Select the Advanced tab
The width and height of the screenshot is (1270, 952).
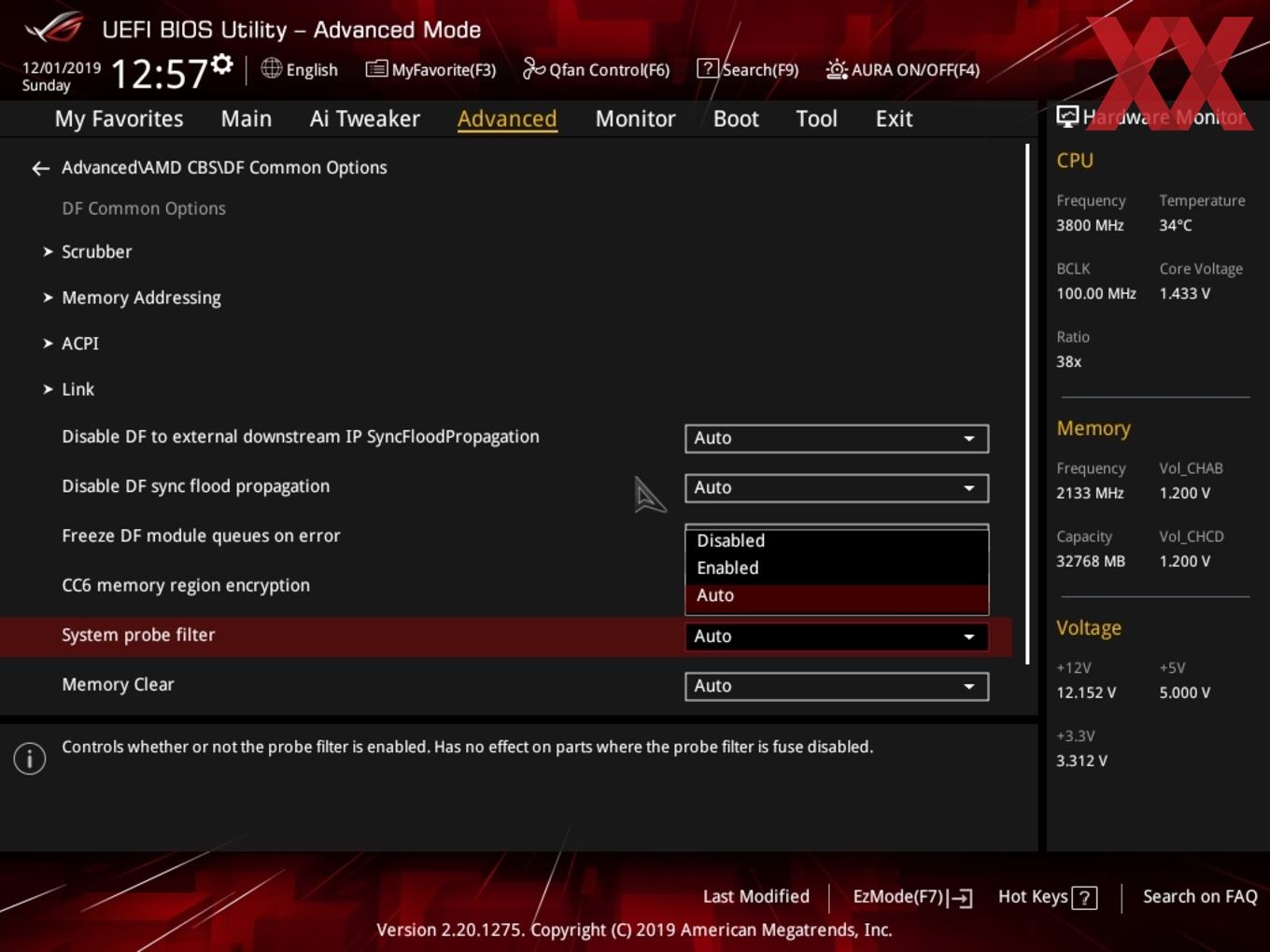pyautogui.click(x=507, y=119)
